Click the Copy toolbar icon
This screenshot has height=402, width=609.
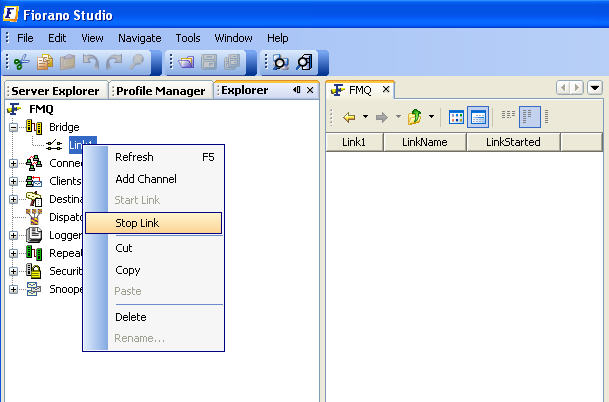(x=45, y=62)
